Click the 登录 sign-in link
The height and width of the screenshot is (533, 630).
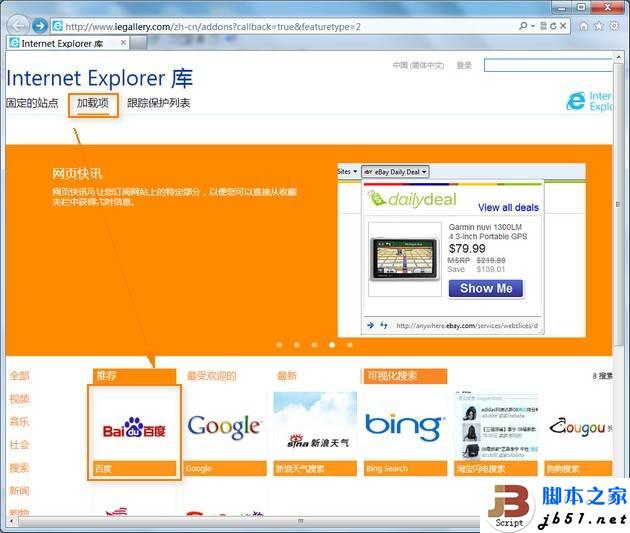click(464, 65)
